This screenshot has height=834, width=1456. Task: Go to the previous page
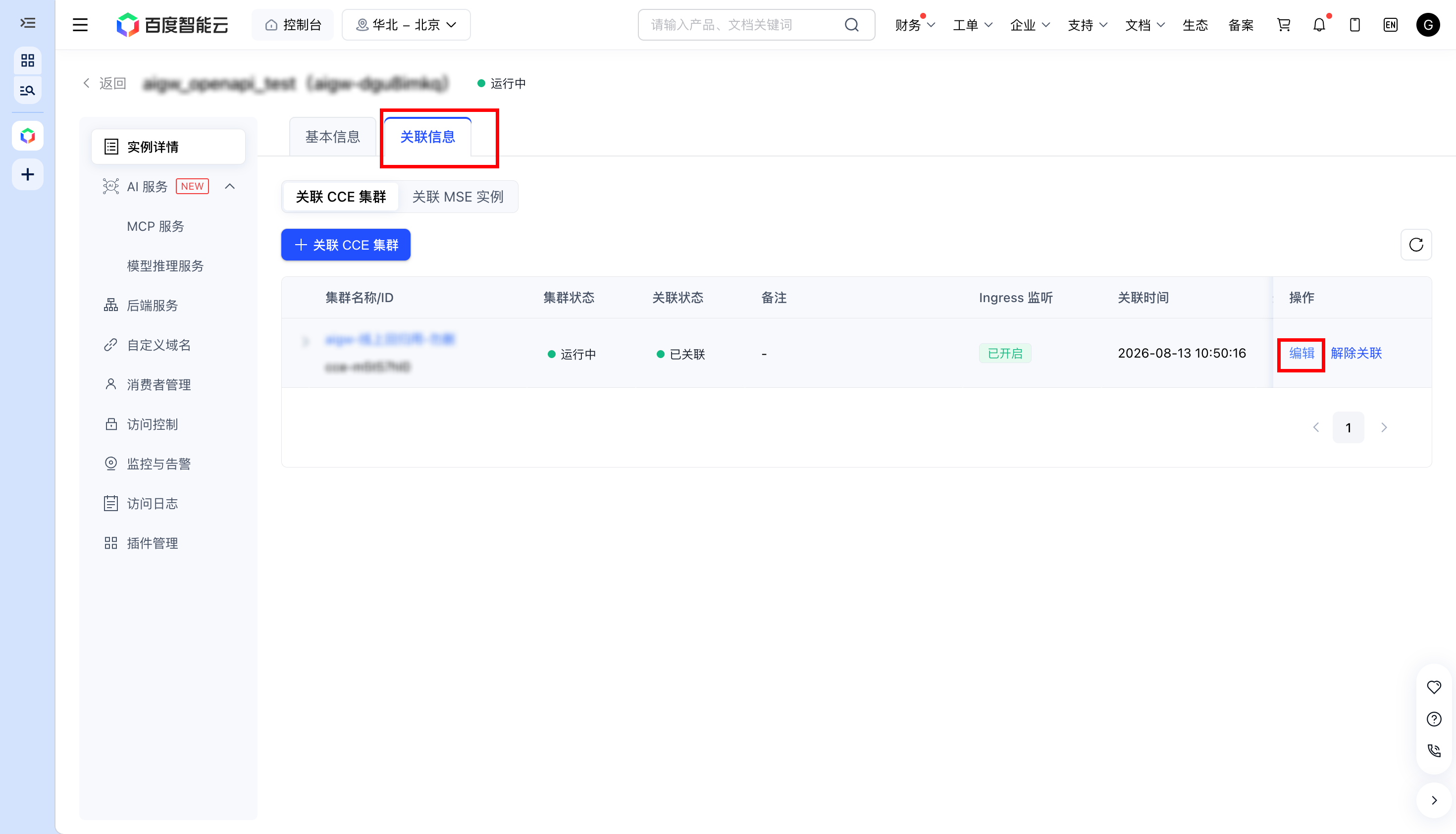click(x=1316, y=427)
